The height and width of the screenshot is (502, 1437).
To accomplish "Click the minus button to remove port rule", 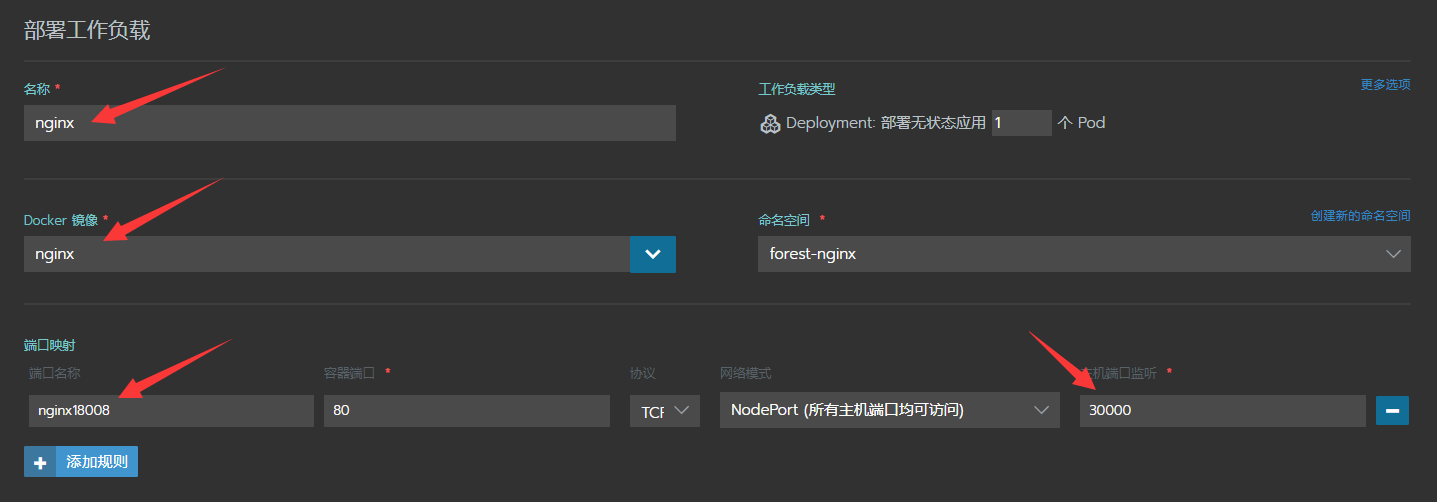I will (1392, 410).
